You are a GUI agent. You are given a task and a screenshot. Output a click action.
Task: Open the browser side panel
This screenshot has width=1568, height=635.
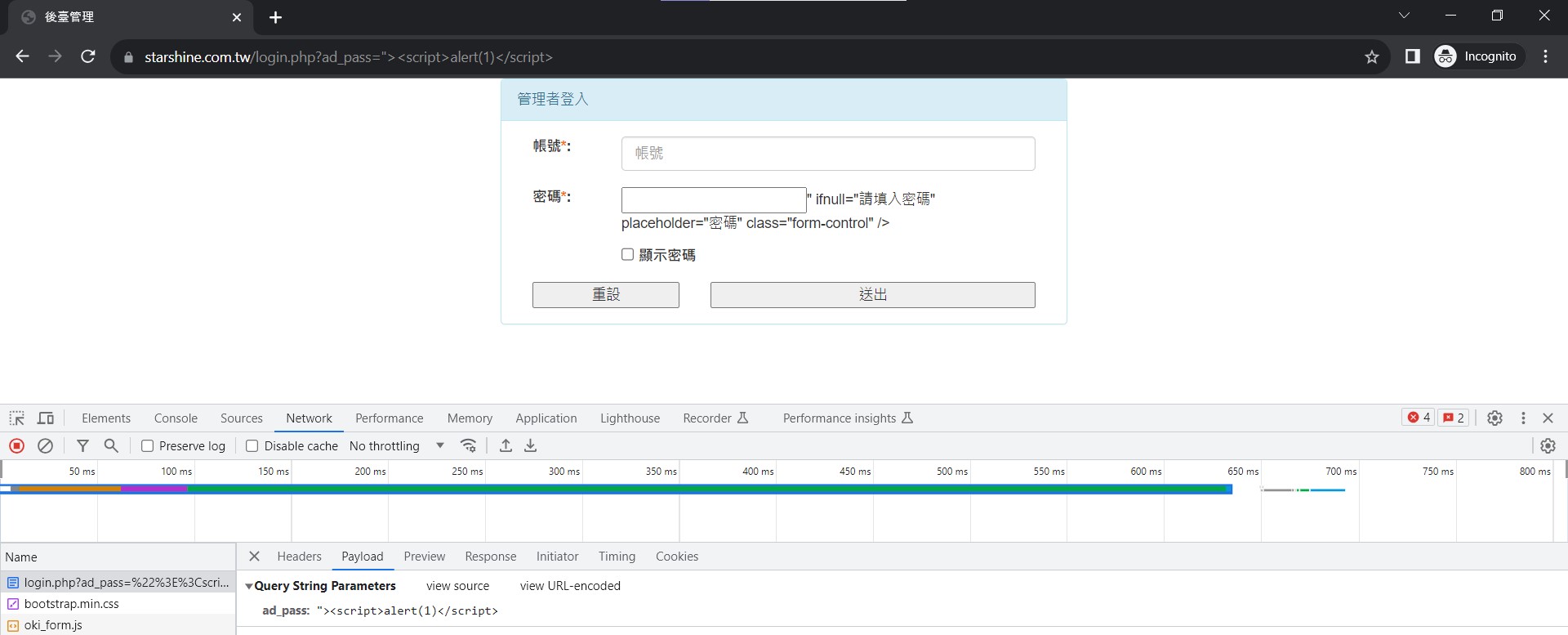tap(1412, 56)
